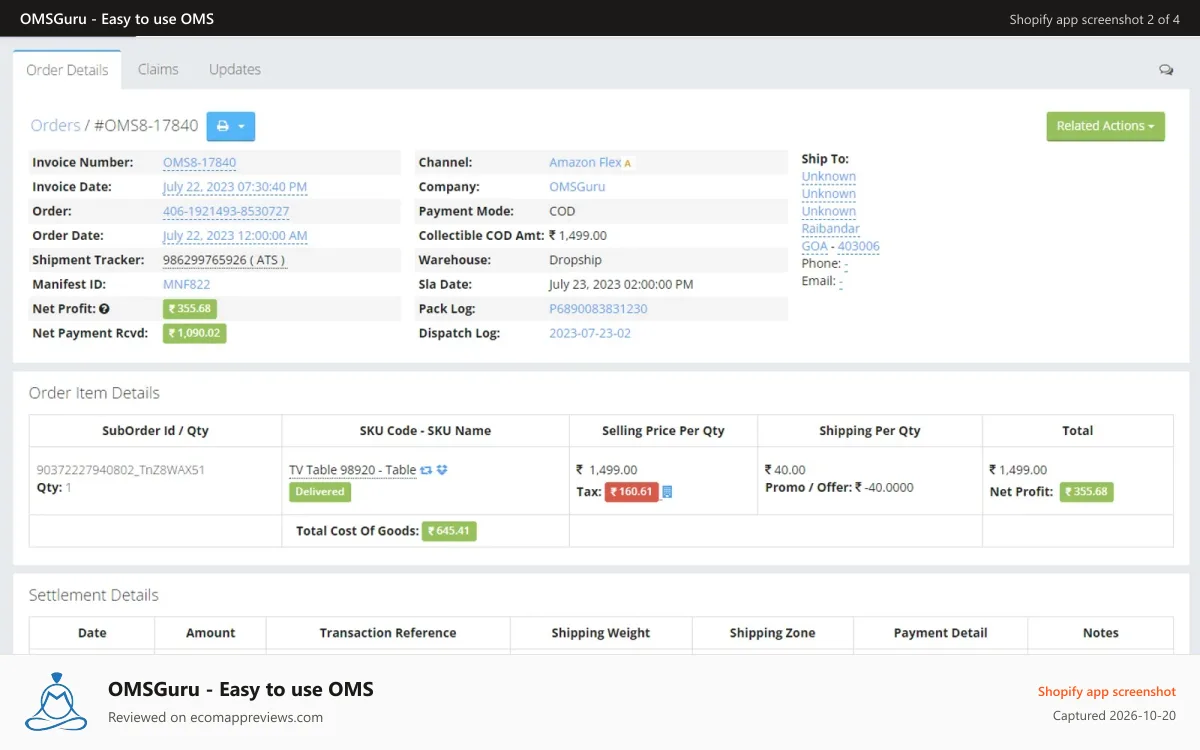Screen dimensions: 1200x750
Task: Click the Phone dash link
Action: [846, 264]
